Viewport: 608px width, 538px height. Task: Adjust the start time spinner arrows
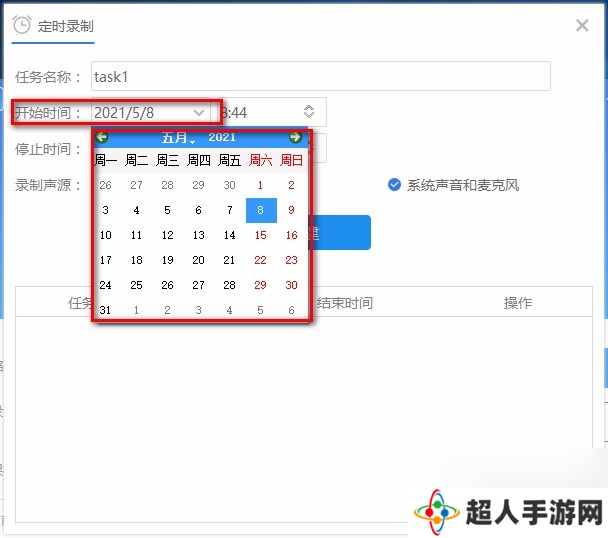309,112
